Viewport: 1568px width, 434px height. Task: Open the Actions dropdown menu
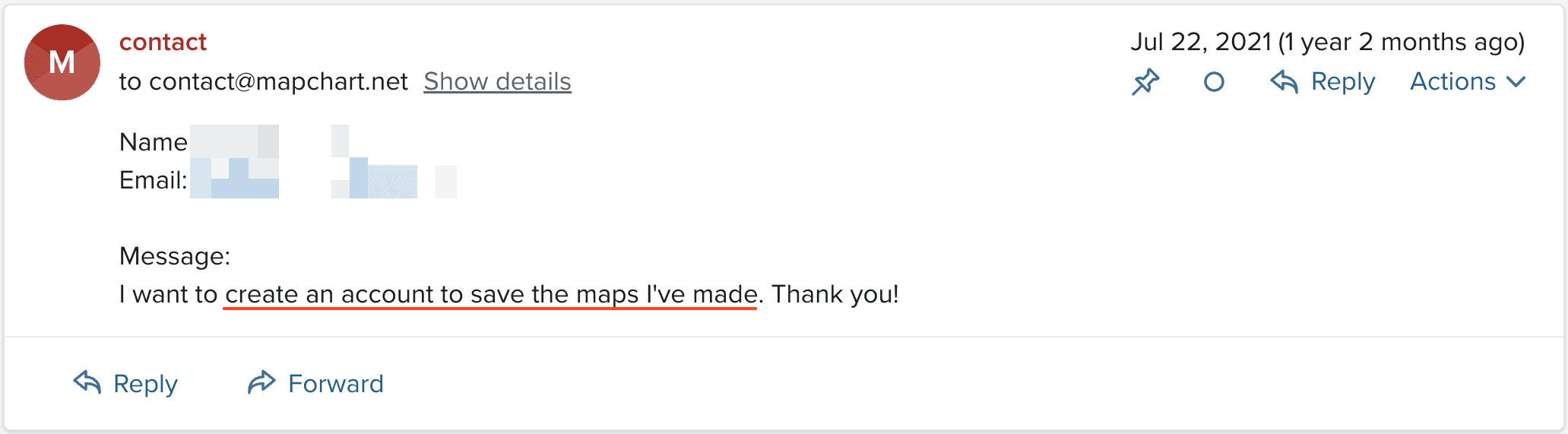pyautogui.click(x=1468, y=81)
